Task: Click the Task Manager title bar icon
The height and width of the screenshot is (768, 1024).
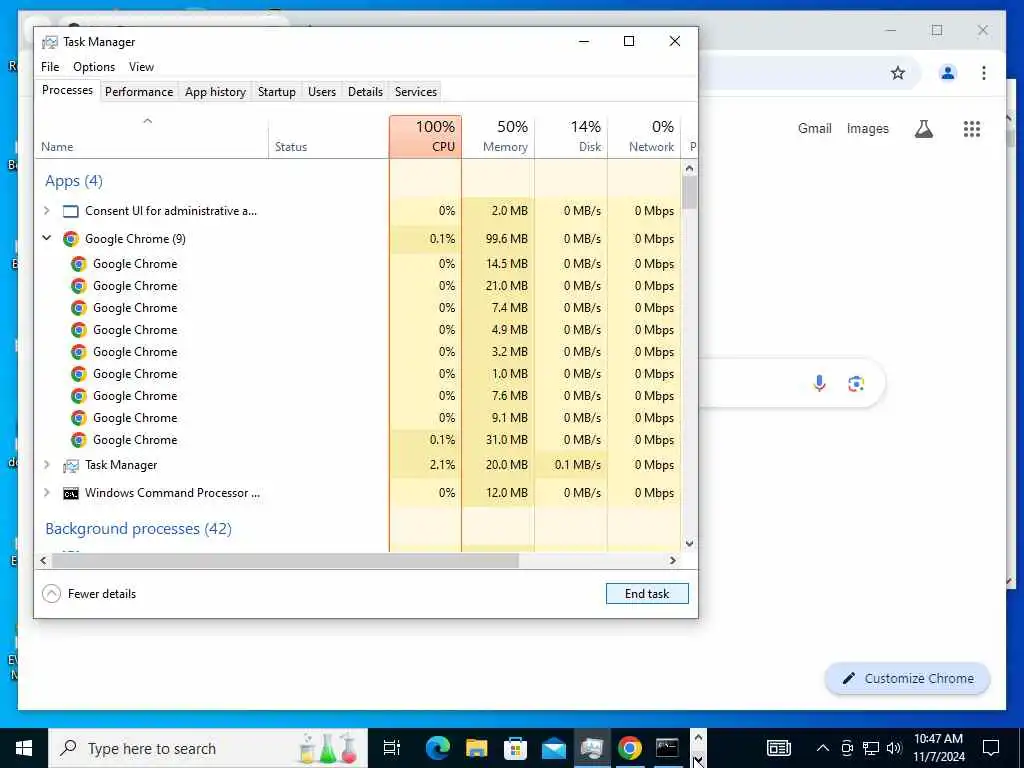Action: (50, 42)
